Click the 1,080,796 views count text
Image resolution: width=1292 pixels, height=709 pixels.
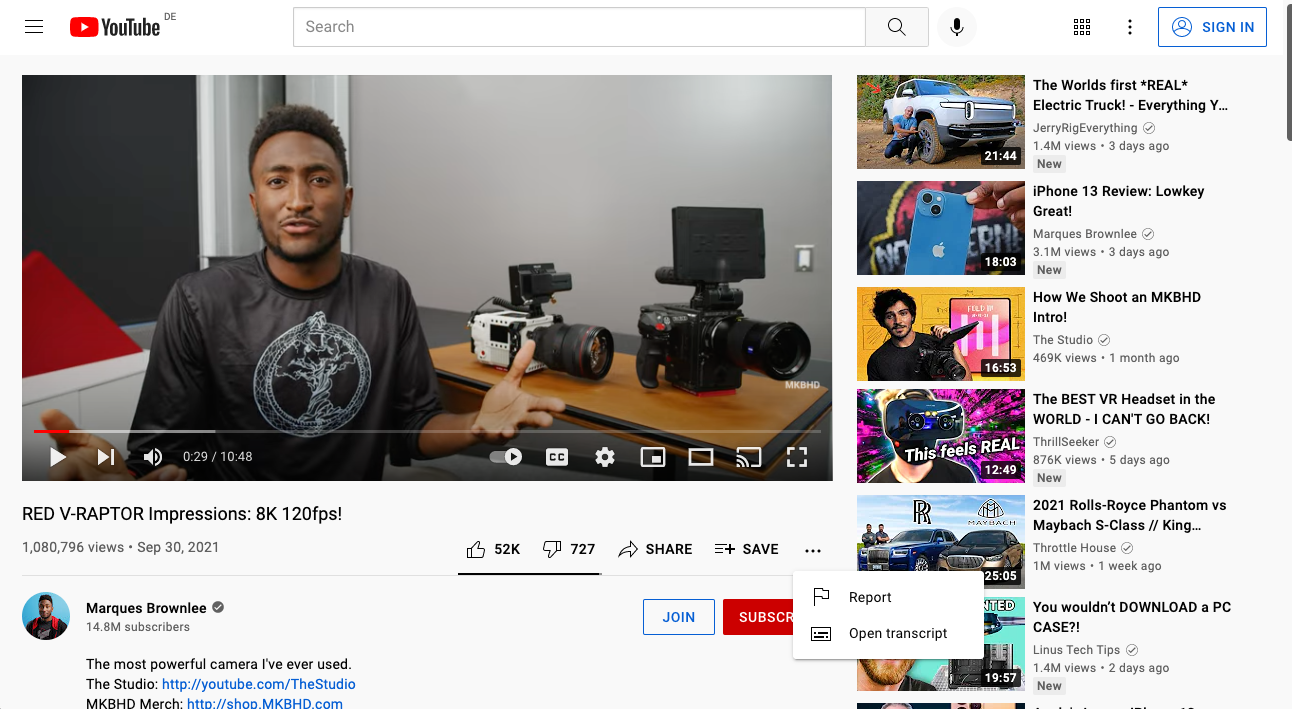(73, 547)
